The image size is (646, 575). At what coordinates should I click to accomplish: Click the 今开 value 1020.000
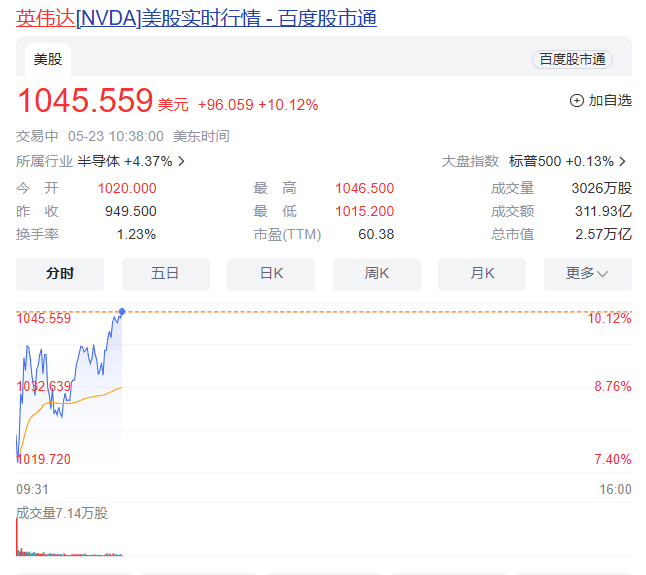click(127, 189)
